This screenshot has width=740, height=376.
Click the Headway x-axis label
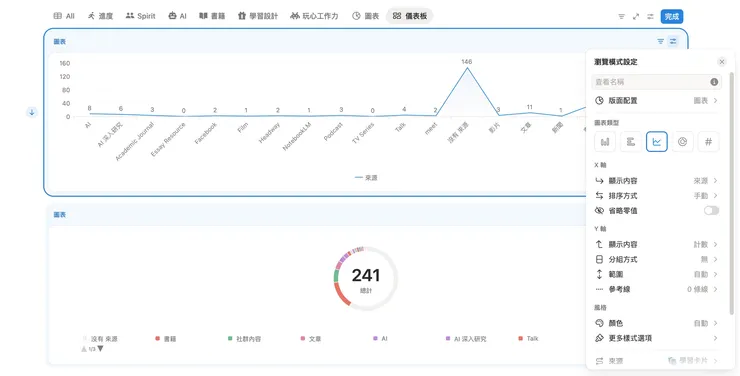(x=269, y=133)
